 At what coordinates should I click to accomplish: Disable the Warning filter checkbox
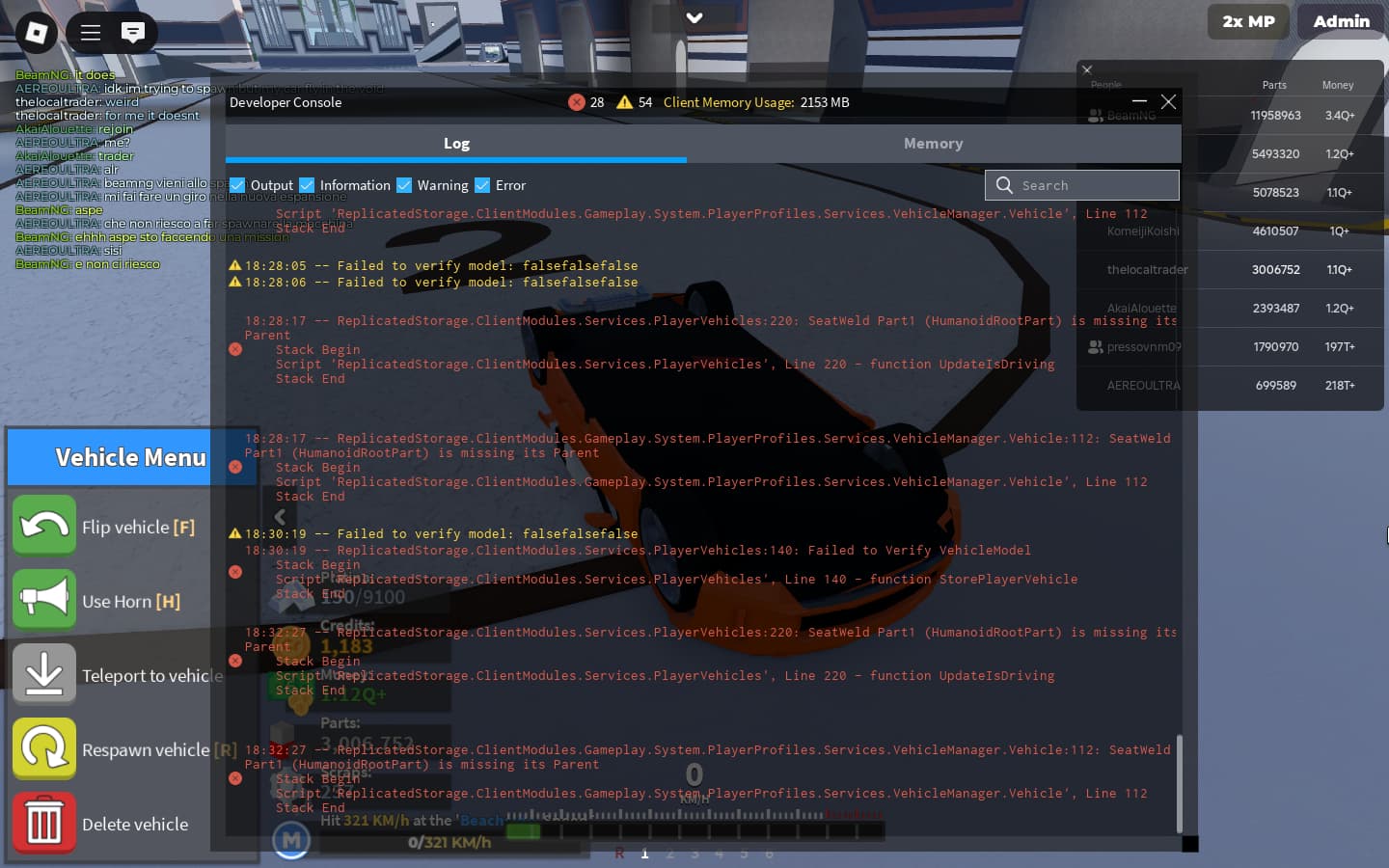pos(404,185)
